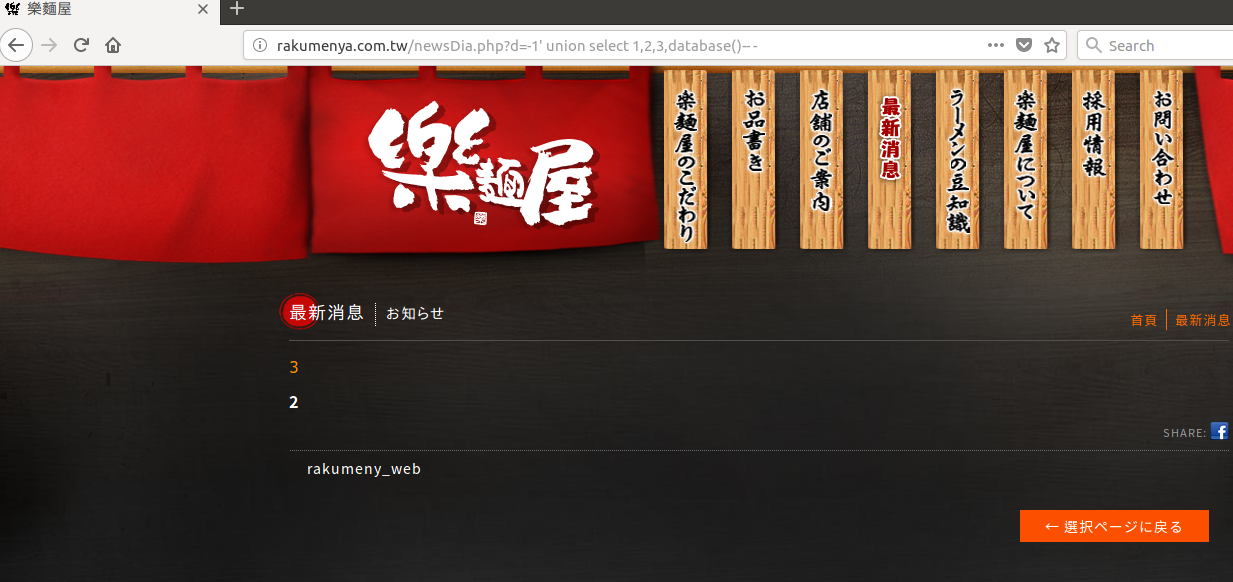This screenshot has height=582, width=1233.
Task: Open お問い合わせ menu plank
Action: 1162,159
